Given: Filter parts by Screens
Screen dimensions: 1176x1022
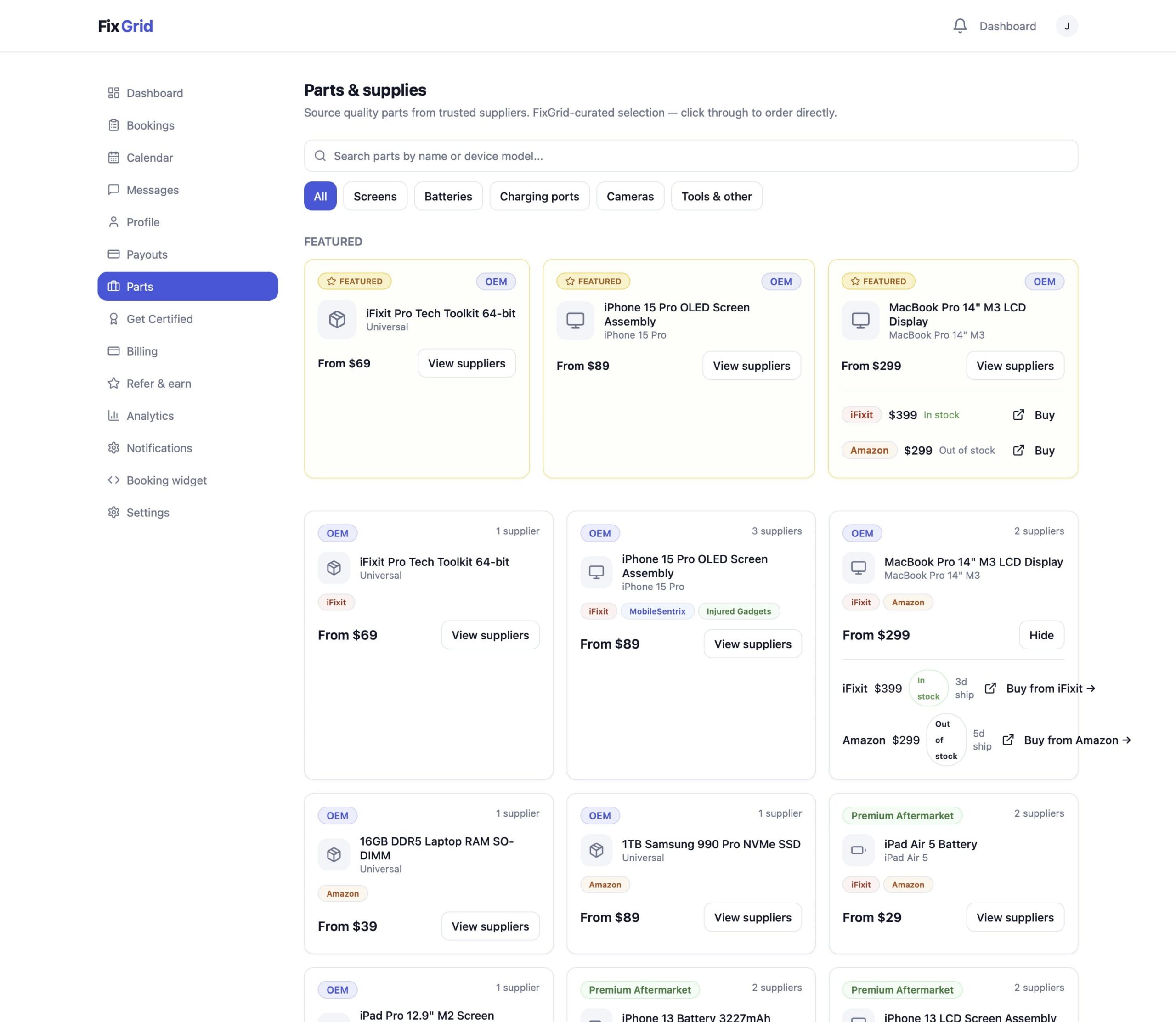Looking at the screenshot, I should [375, 196].
